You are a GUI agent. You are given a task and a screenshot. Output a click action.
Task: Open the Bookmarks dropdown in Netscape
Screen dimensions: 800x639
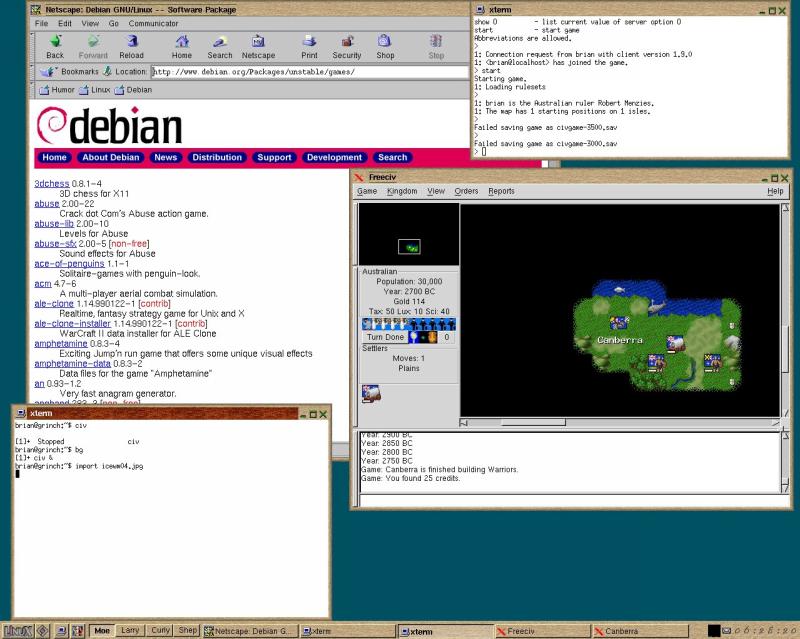tap(72, 72)
